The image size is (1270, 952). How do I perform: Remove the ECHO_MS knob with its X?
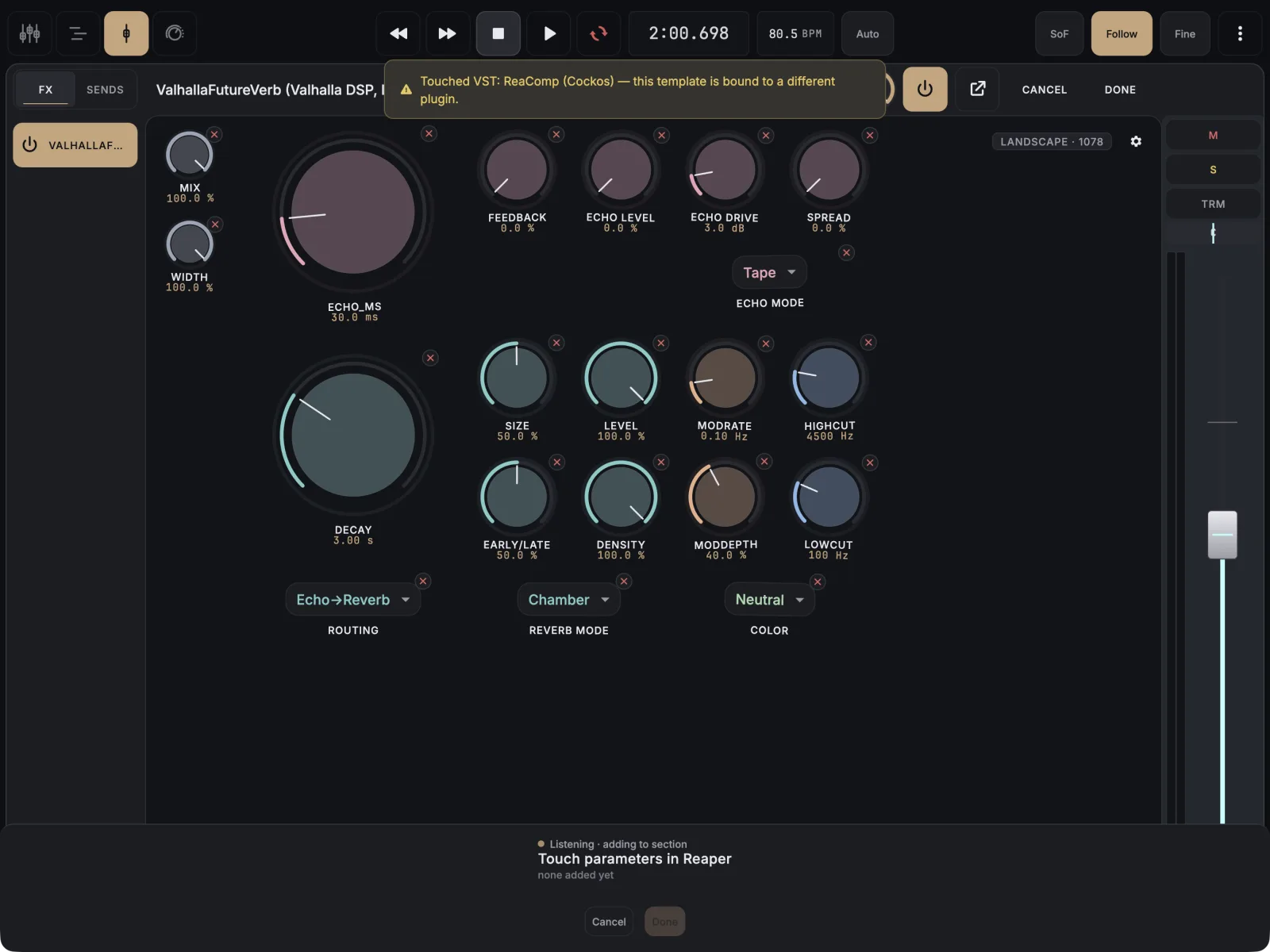[x=429, y=133]
